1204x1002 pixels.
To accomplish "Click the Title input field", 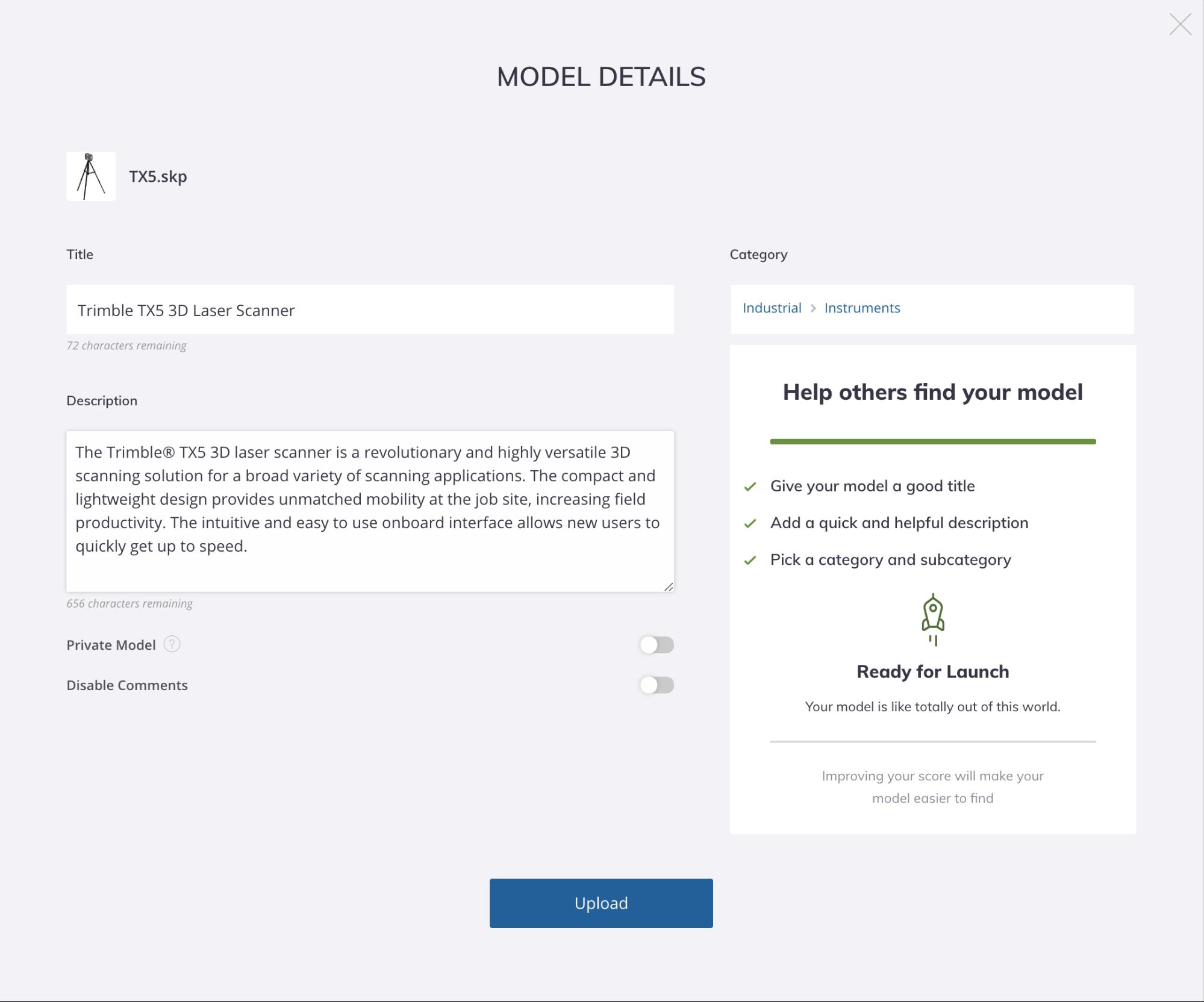I will (x=370, y=310).
